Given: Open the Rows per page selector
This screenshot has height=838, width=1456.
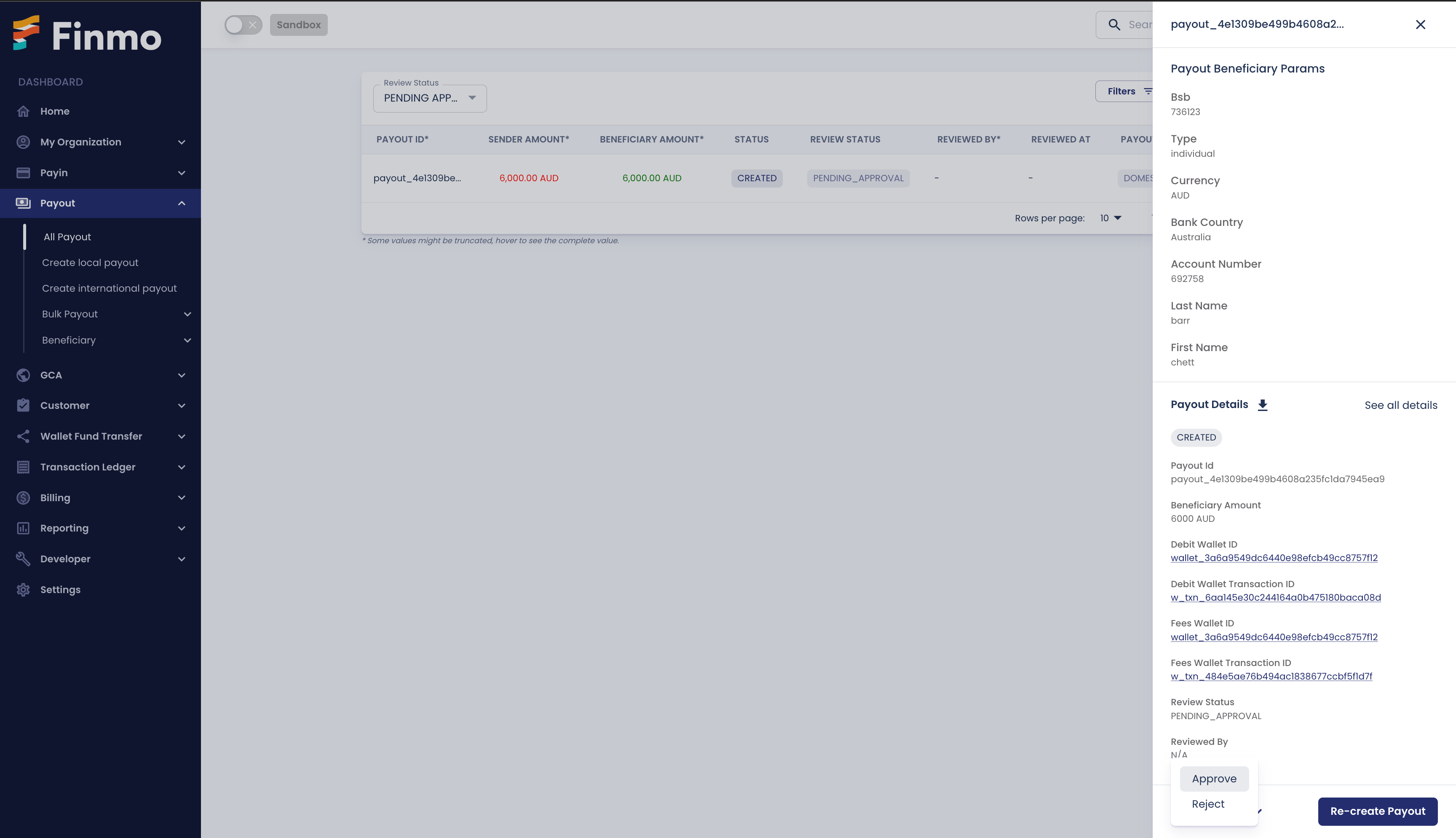Looking at the screenshot, I should coord(1110,218).
